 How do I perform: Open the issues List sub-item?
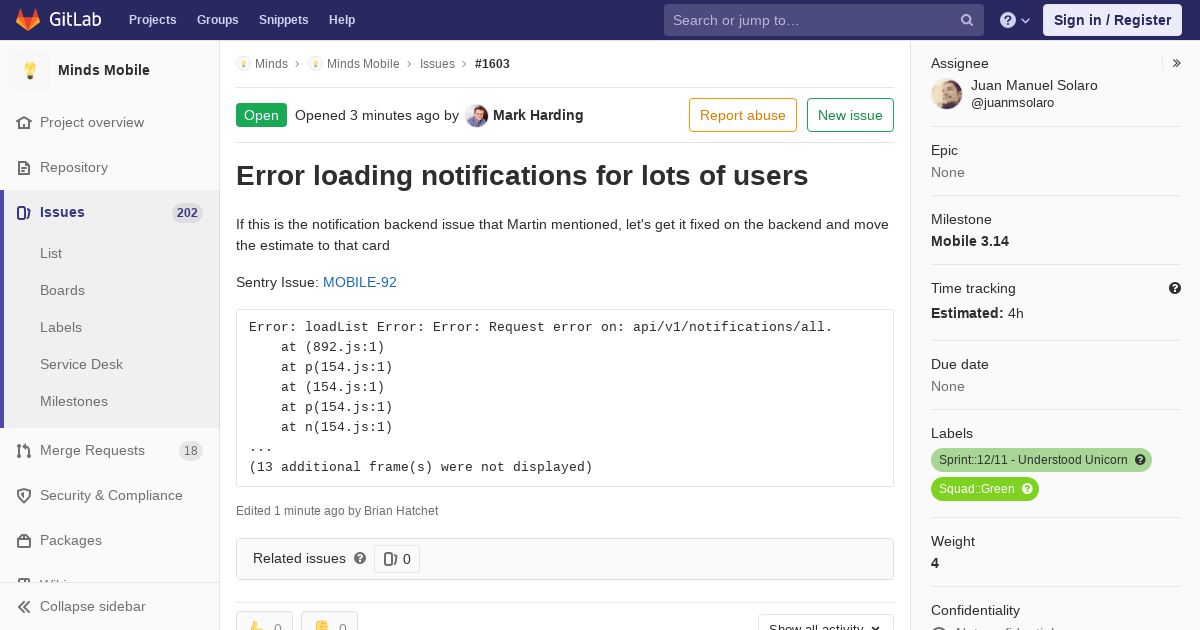(51, 253)
